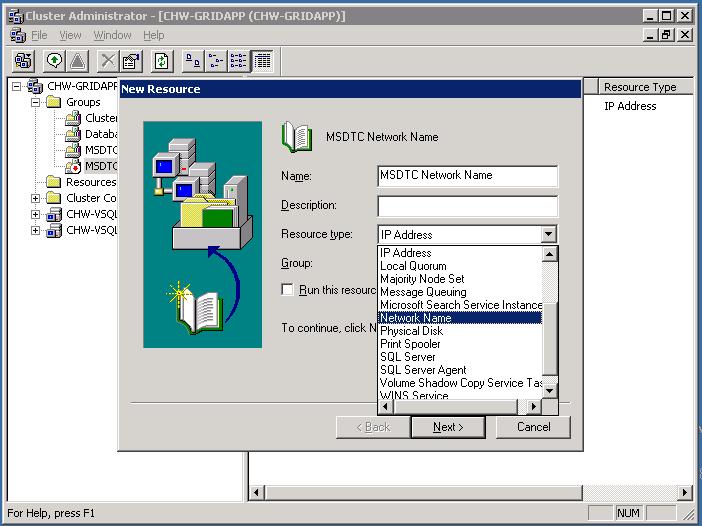Image resolution: width=702 pixels, height=526 pixels.
Task: Choose Local Quorum resource type
Action: [x=460, y=266]
